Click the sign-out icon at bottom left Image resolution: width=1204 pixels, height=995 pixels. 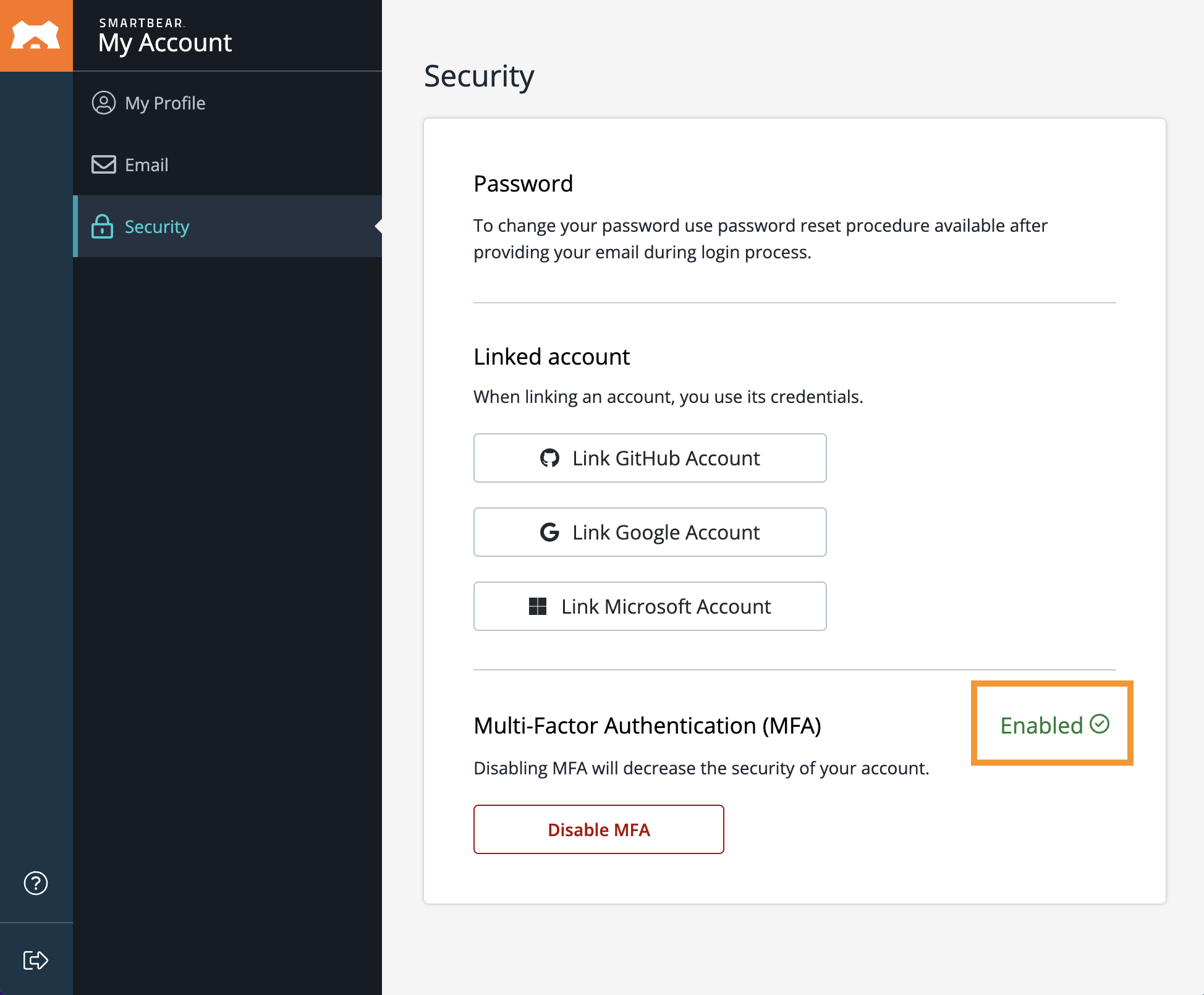[x=36, y=960]
